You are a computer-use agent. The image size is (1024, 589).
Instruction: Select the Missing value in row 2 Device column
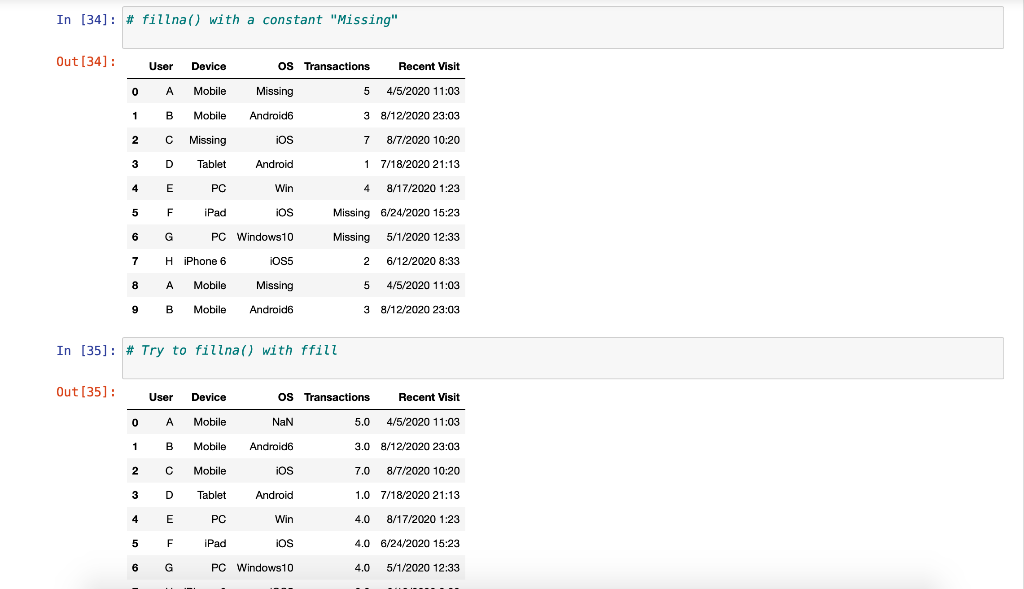click(208, 140)
